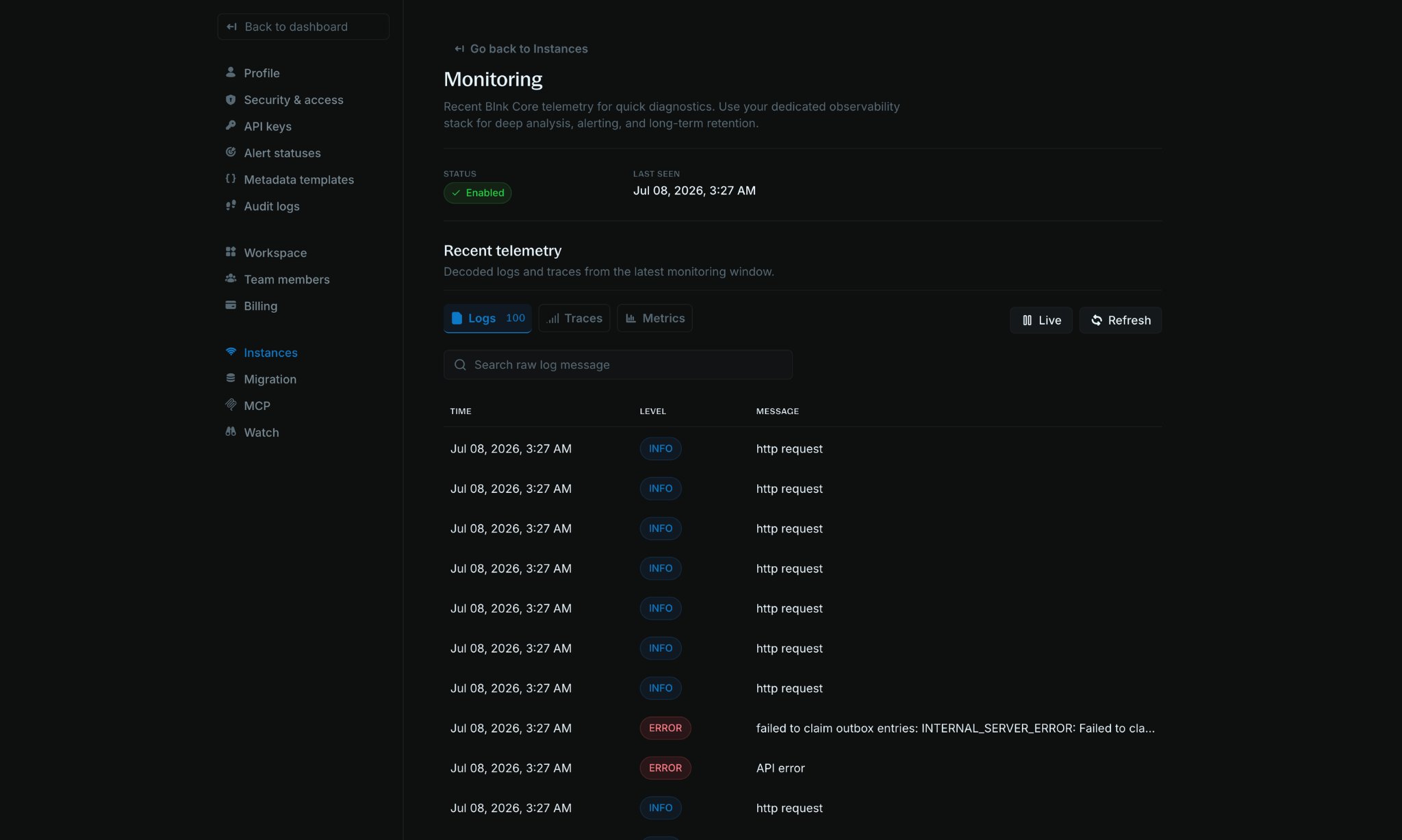Viewport: 1402px width, 840px height.
Task: Click the Metadata templates braces icon
Action: point(231,179)
